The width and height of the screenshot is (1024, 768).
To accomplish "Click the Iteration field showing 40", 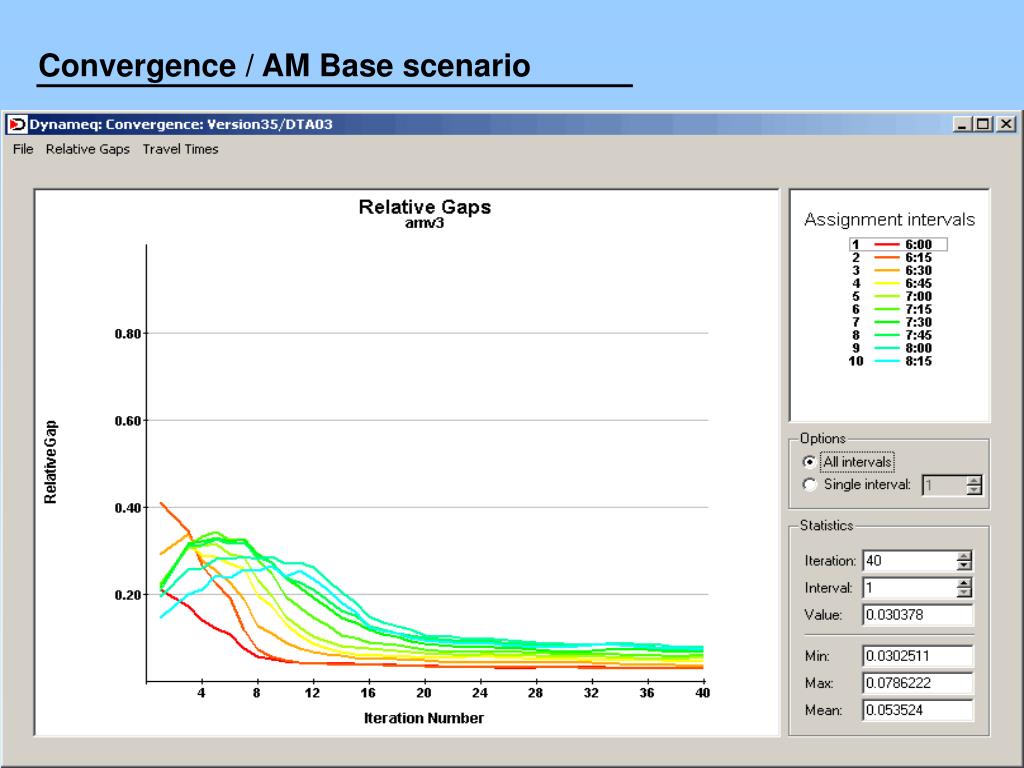I will 910,560.
